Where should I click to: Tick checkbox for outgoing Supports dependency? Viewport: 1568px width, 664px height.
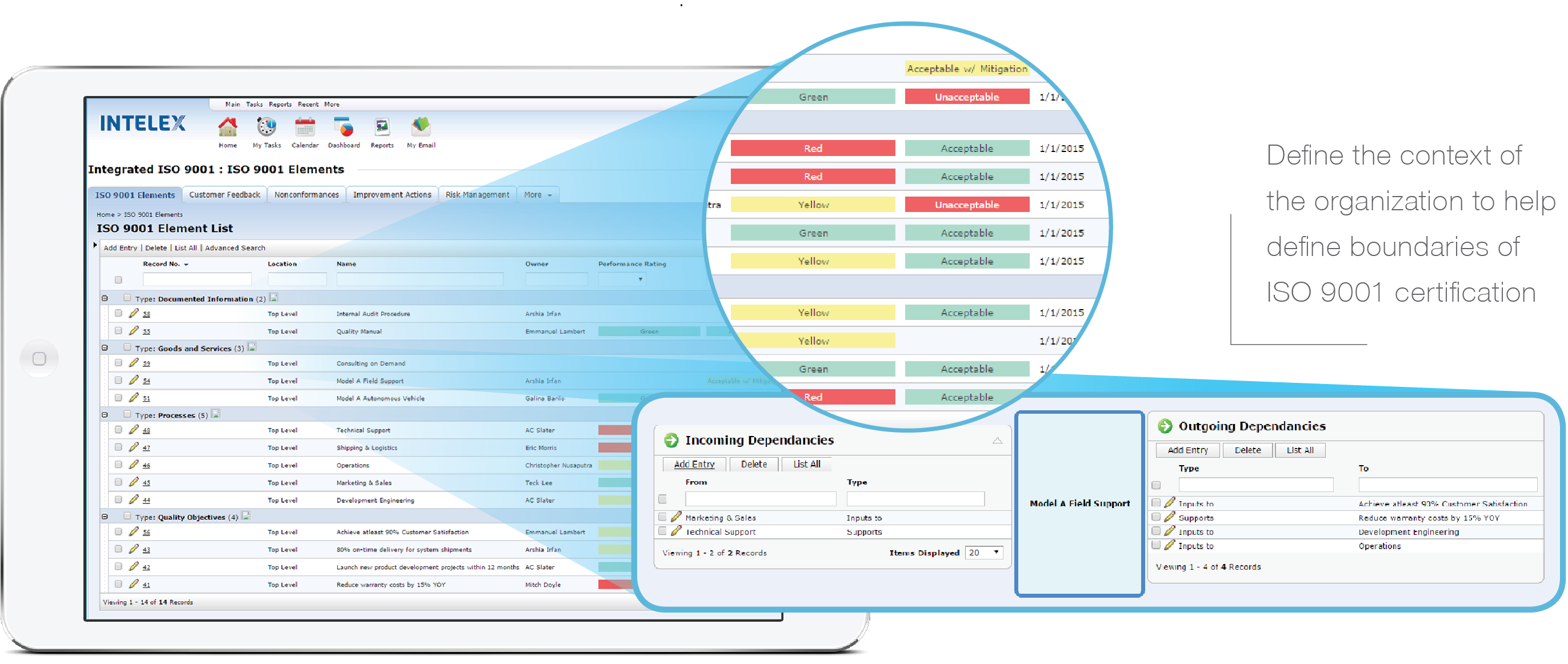1156,517
